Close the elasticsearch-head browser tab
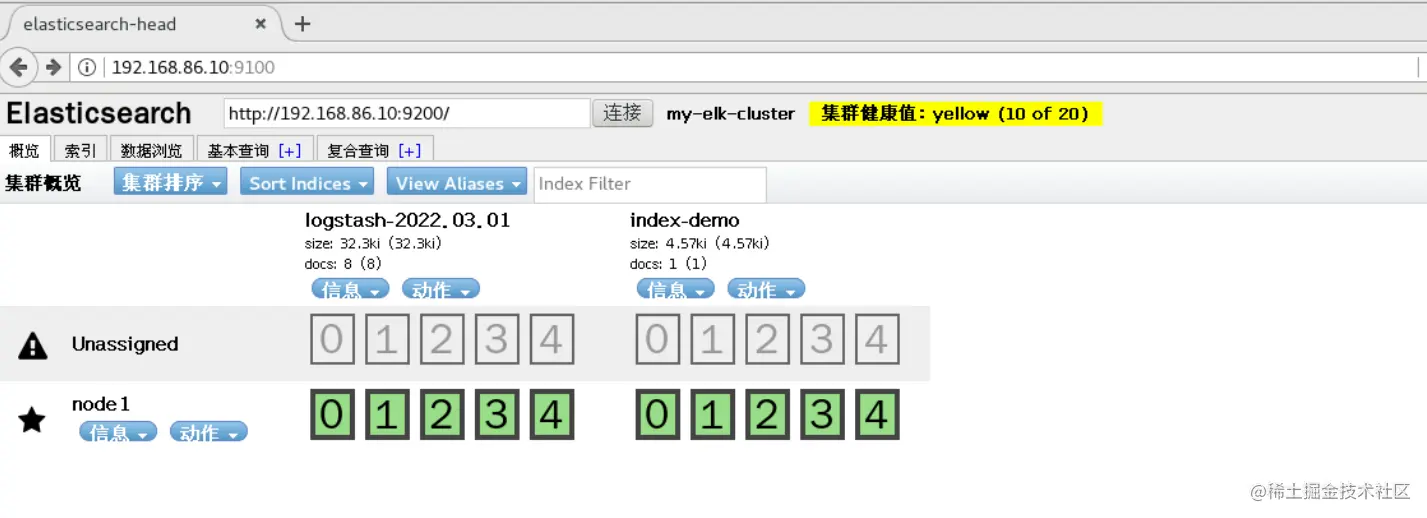 [x=262, y=24]
